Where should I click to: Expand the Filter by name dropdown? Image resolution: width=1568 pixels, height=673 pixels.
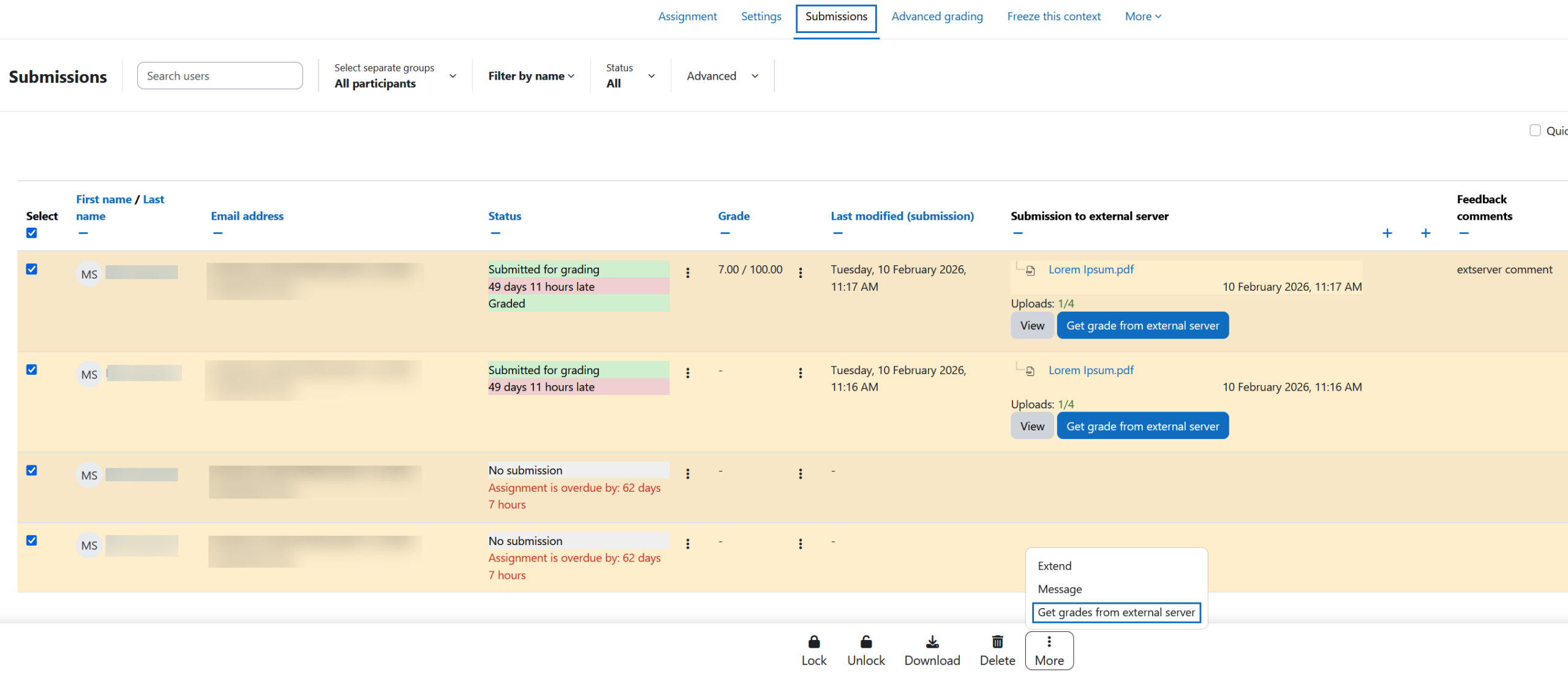point(530,76)
